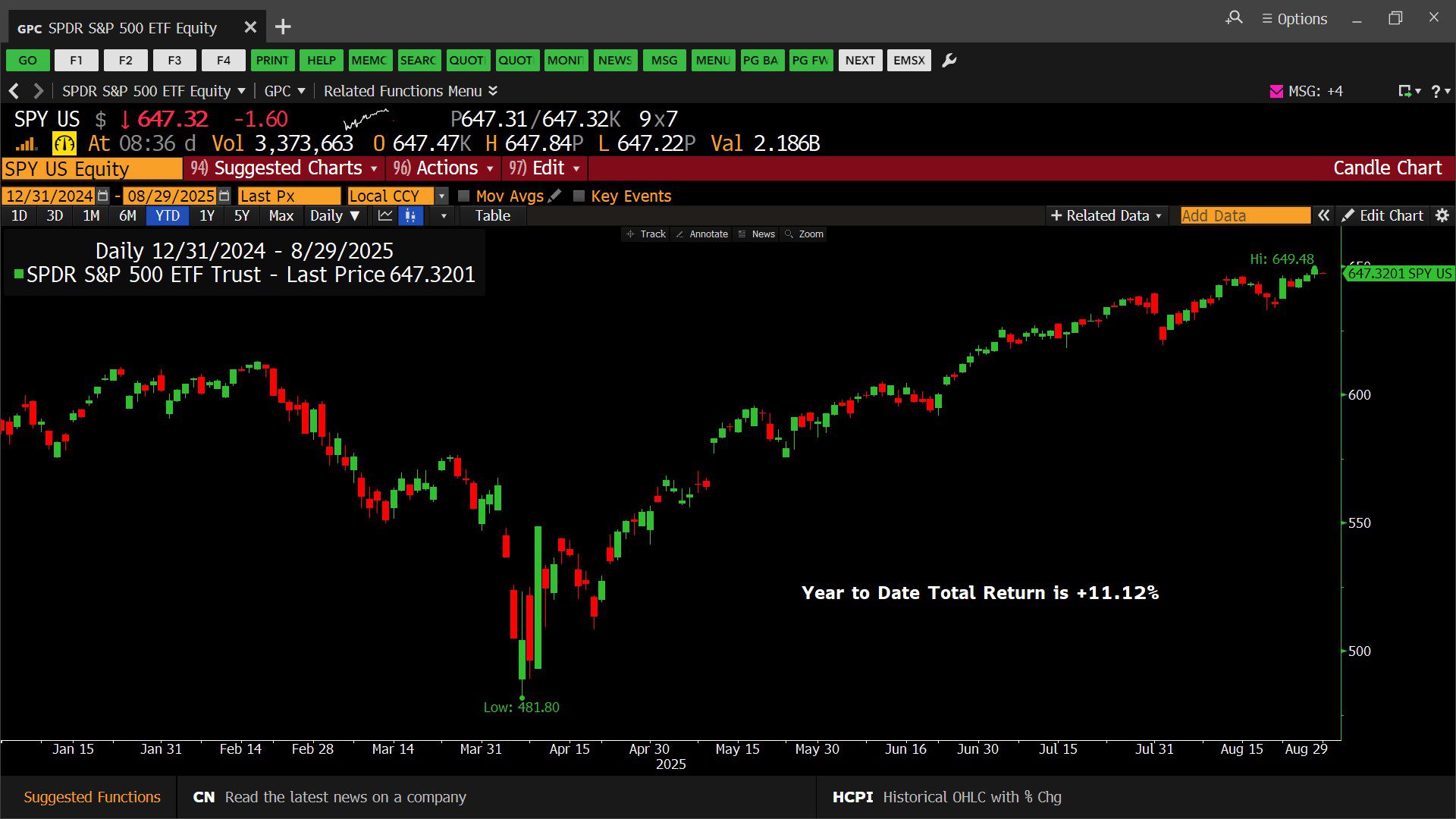
Task: Open the pink MSG envelope
Action: pyautogui.click(x=1276, y=92)
